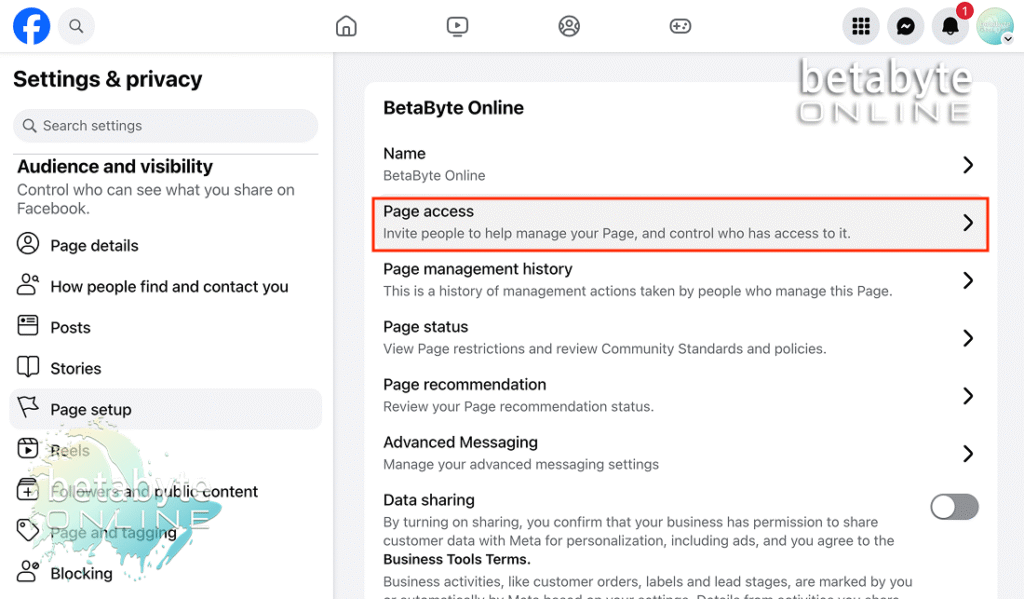Image resolution: width=1024 pixels, height=599 pixels.
Task: Open the Video tab icon
Action: coord(457,26)
